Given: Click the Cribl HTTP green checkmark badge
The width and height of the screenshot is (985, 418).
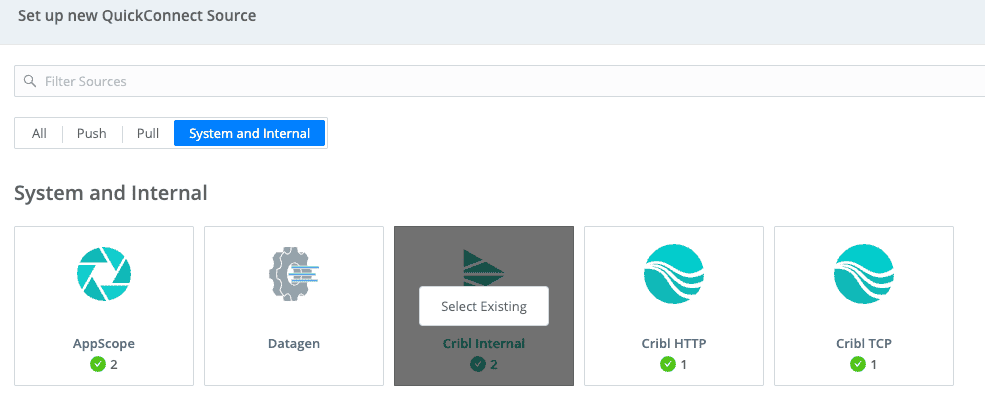Looking at the screenshot, I should pos(667,364).
